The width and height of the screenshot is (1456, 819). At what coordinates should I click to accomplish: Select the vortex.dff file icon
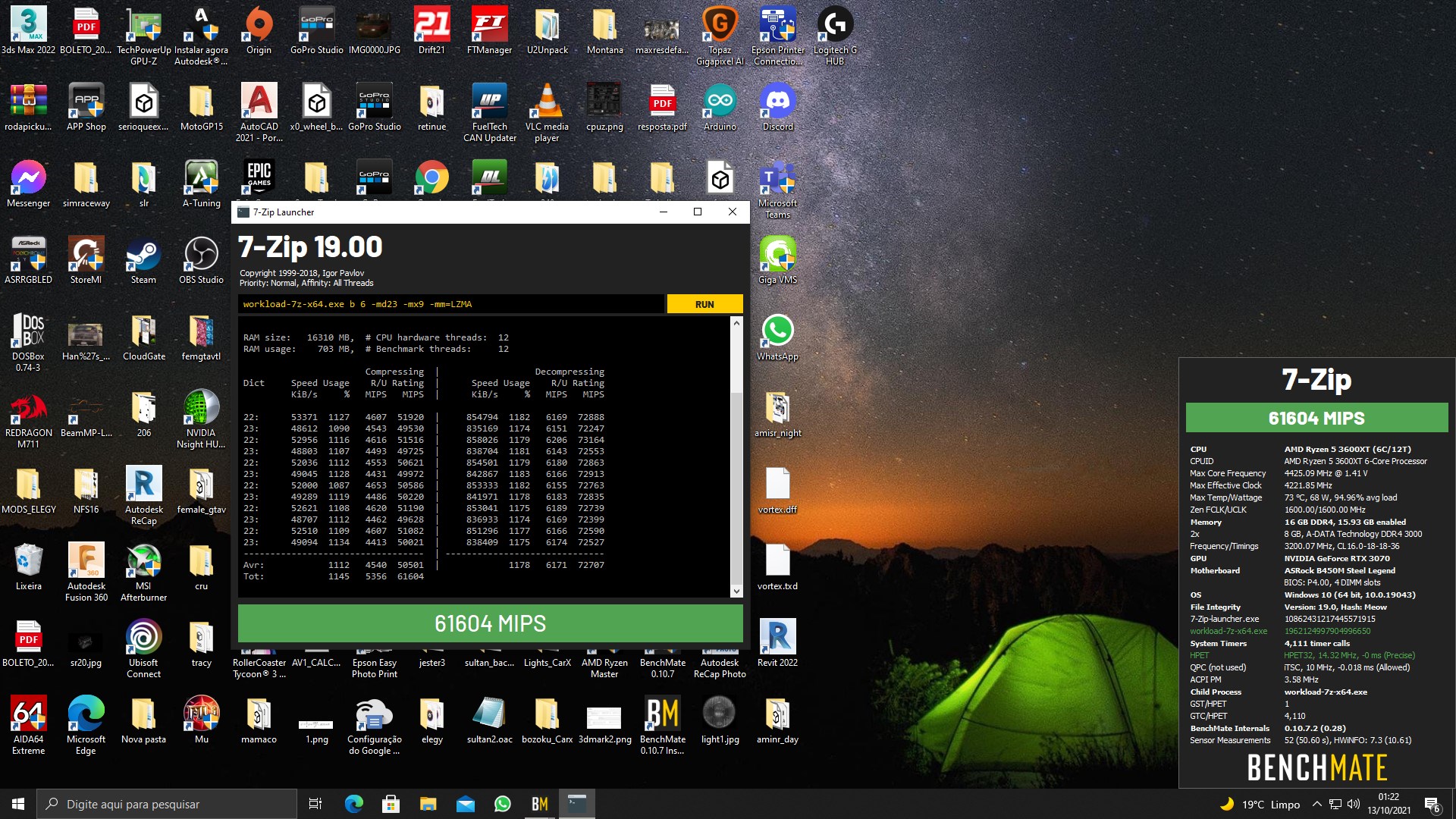pos(777,491)
